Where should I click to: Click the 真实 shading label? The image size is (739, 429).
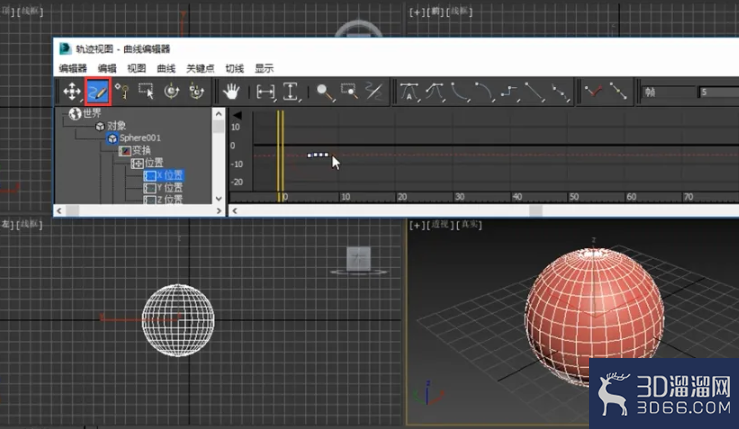tap(469, 224)
